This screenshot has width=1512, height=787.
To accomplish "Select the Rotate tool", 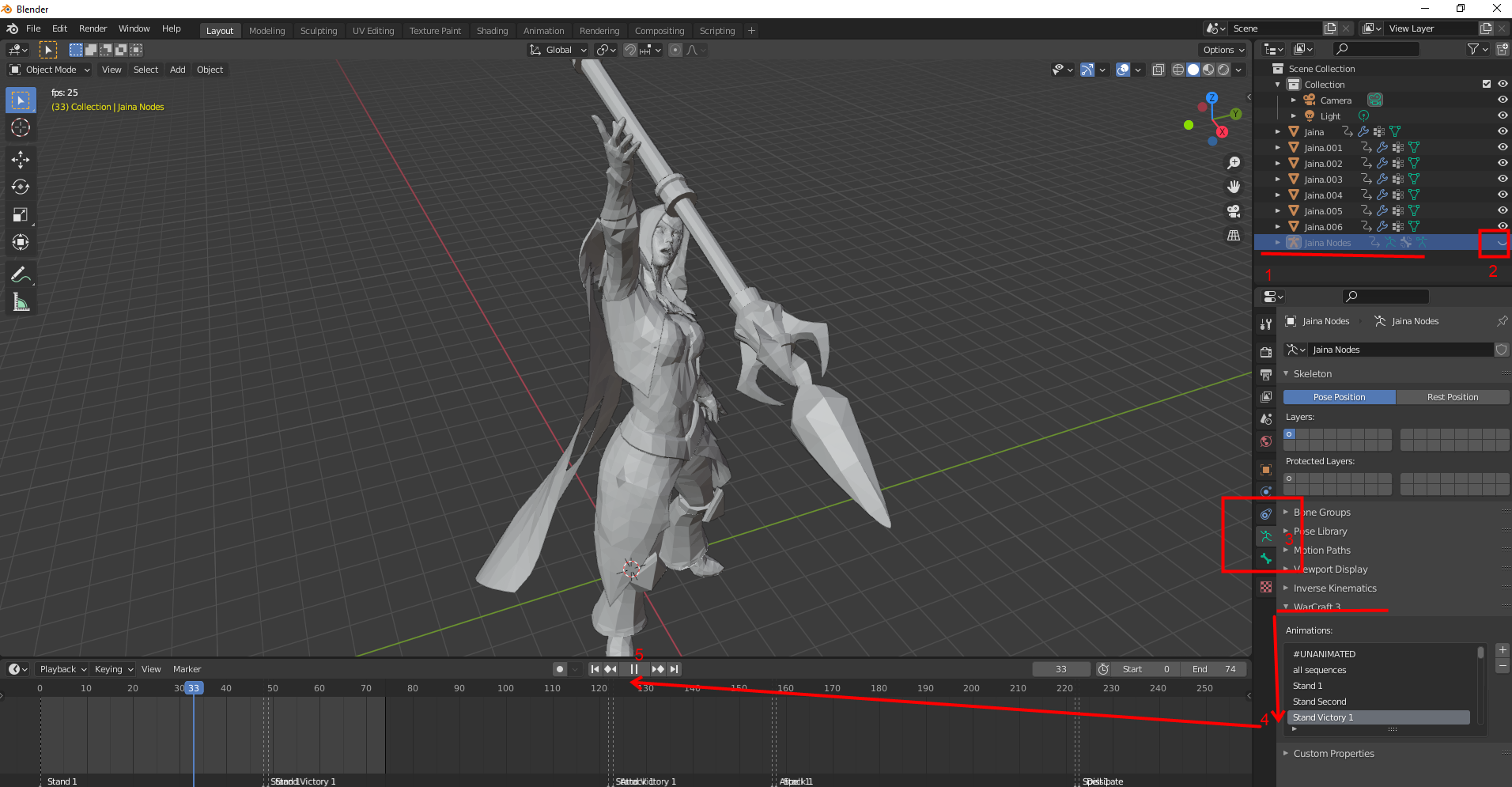I will coord(21,187).
